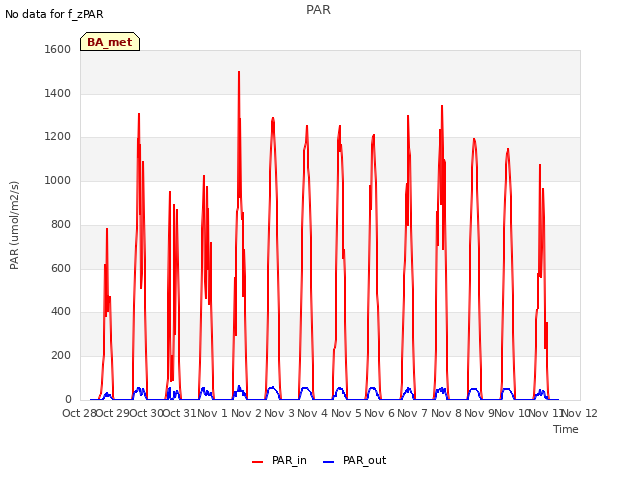
Task: Click the 600 y-axis tick label
Action: tap(61, 269)
